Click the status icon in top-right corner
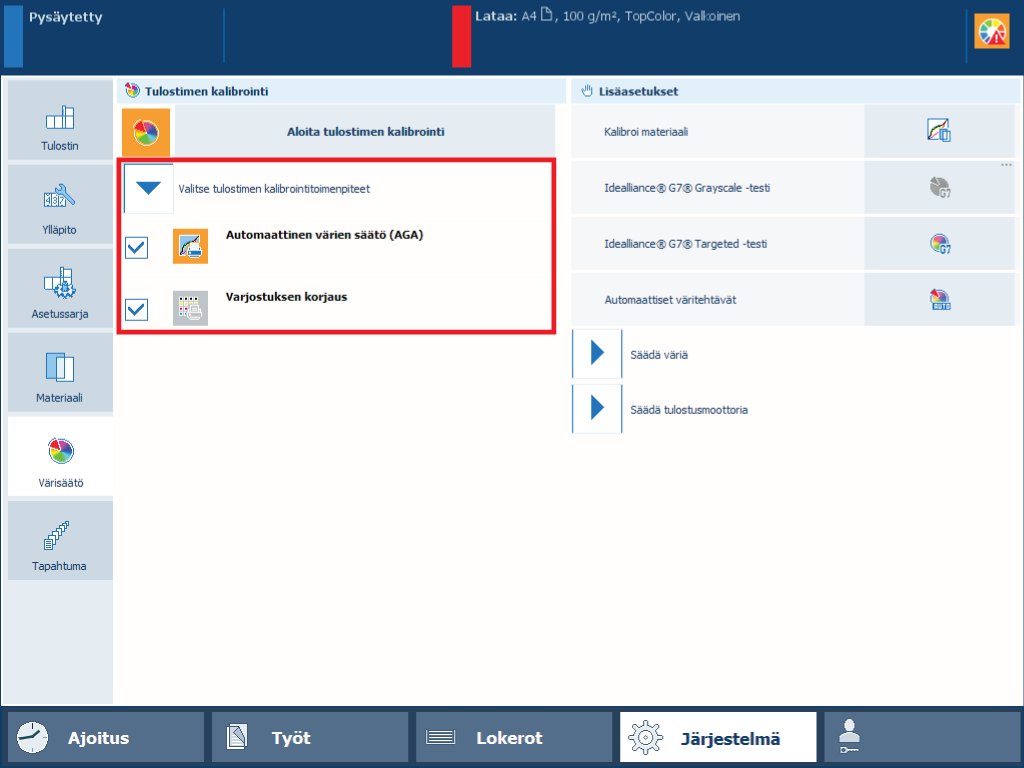This screenshot has width=1024, height=768. pos(992,33)
